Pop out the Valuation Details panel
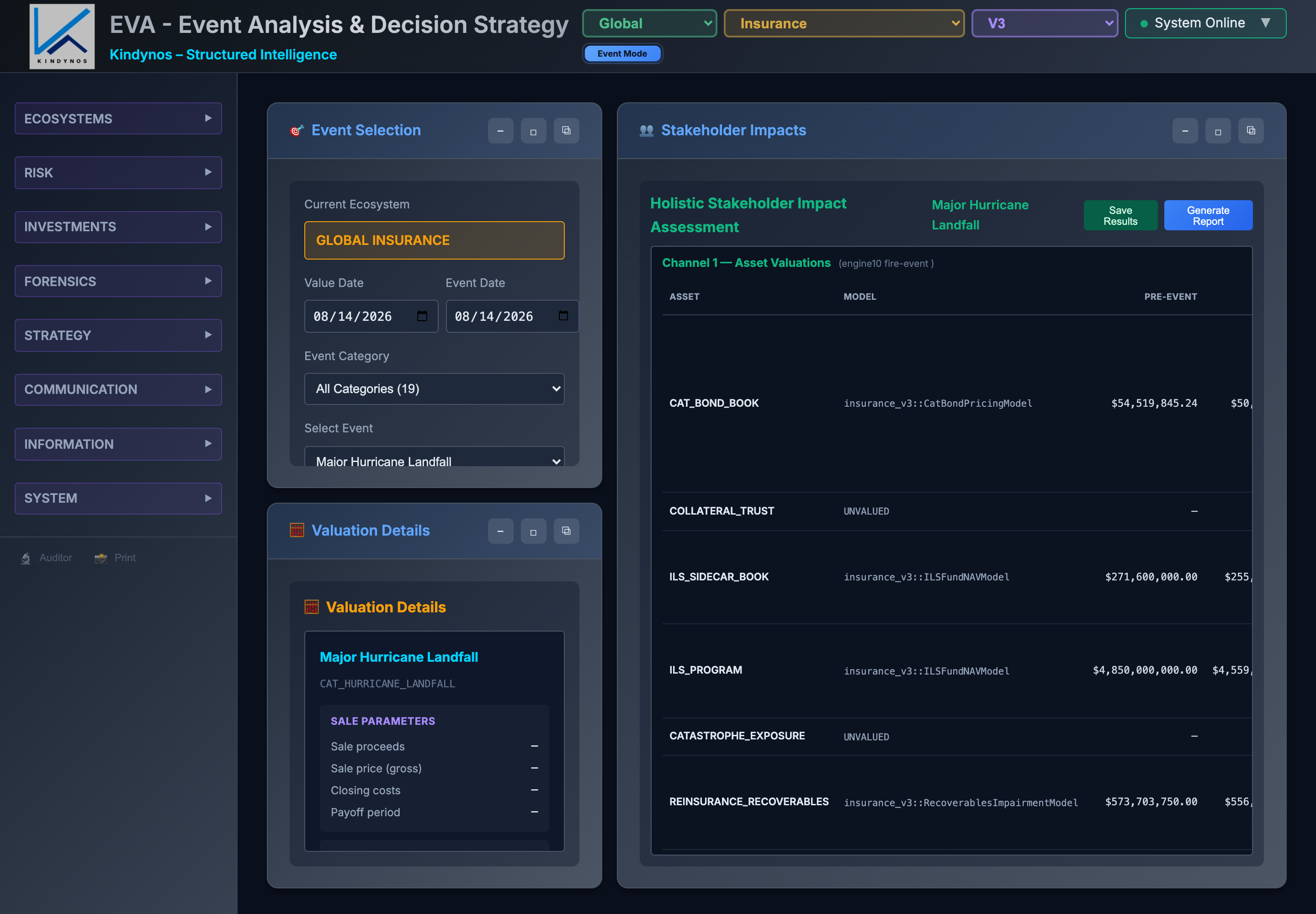 (566, 531)
